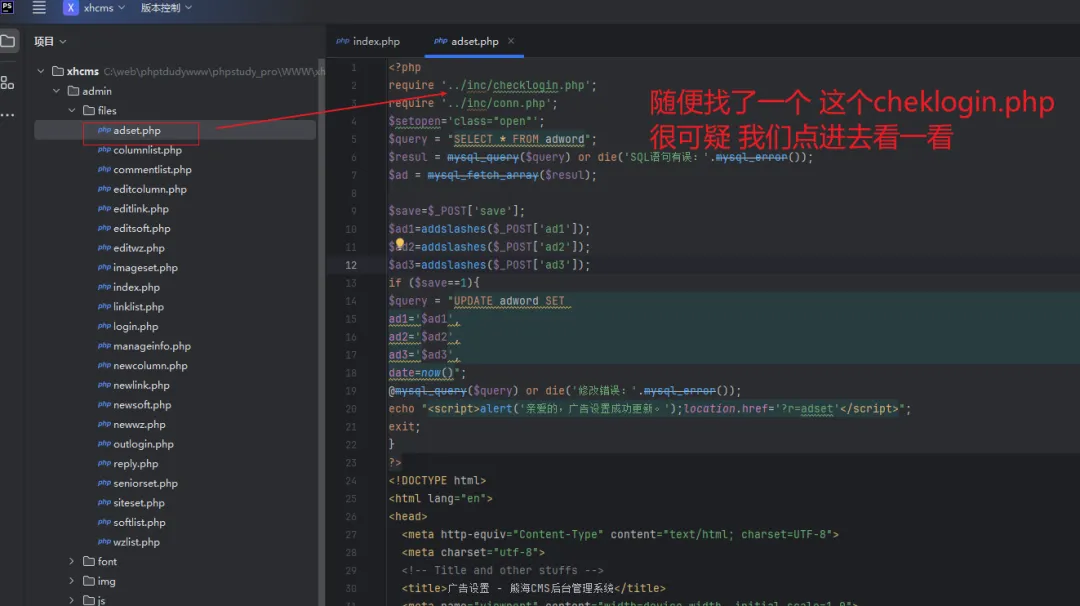Click the admin folder icon
This screenshot has width=1080, height=606.
pyautogui.click(x=74, y=91)
